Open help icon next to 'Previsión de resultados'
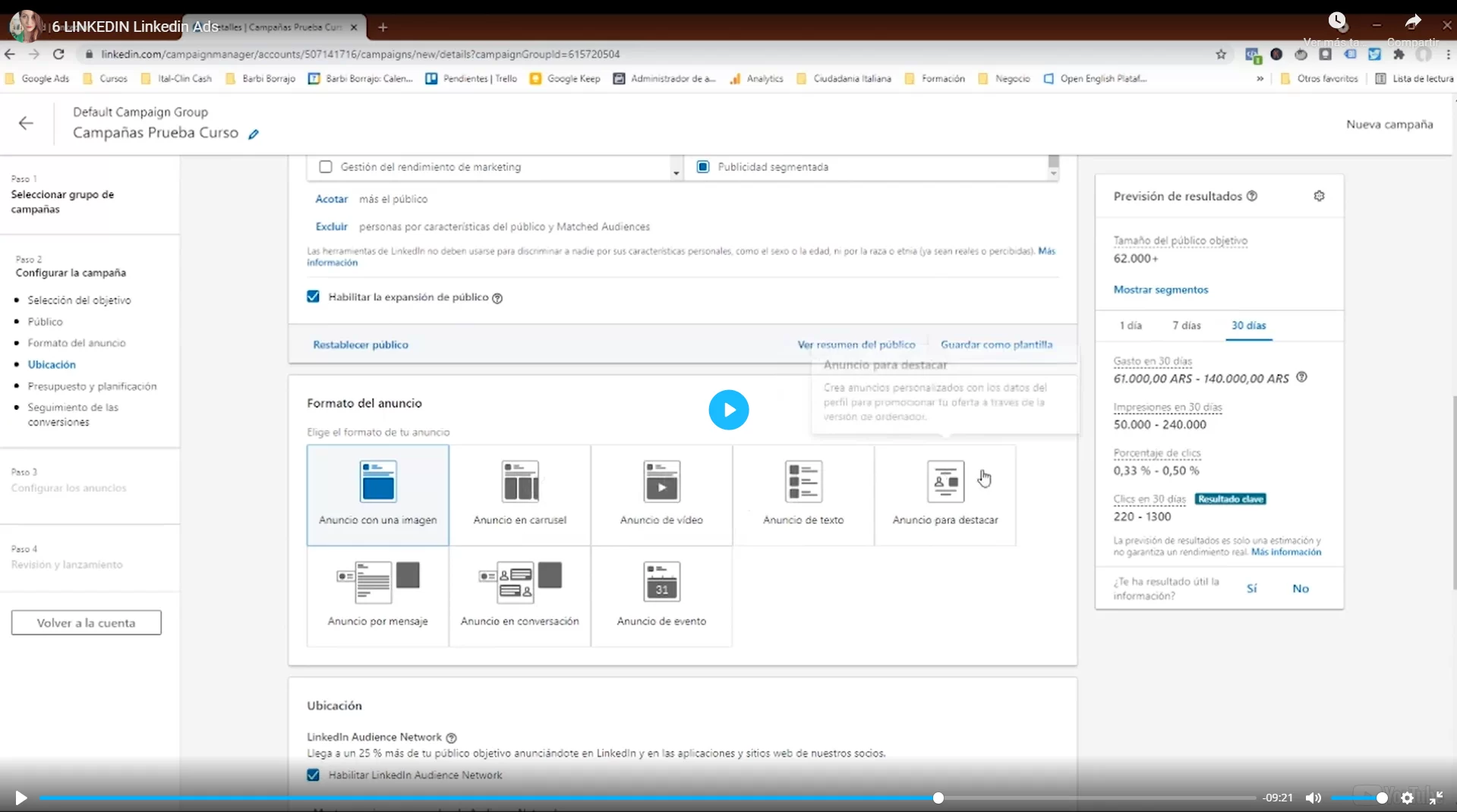This screenshot has width=1457, height=812. [x=1252, y=196]
